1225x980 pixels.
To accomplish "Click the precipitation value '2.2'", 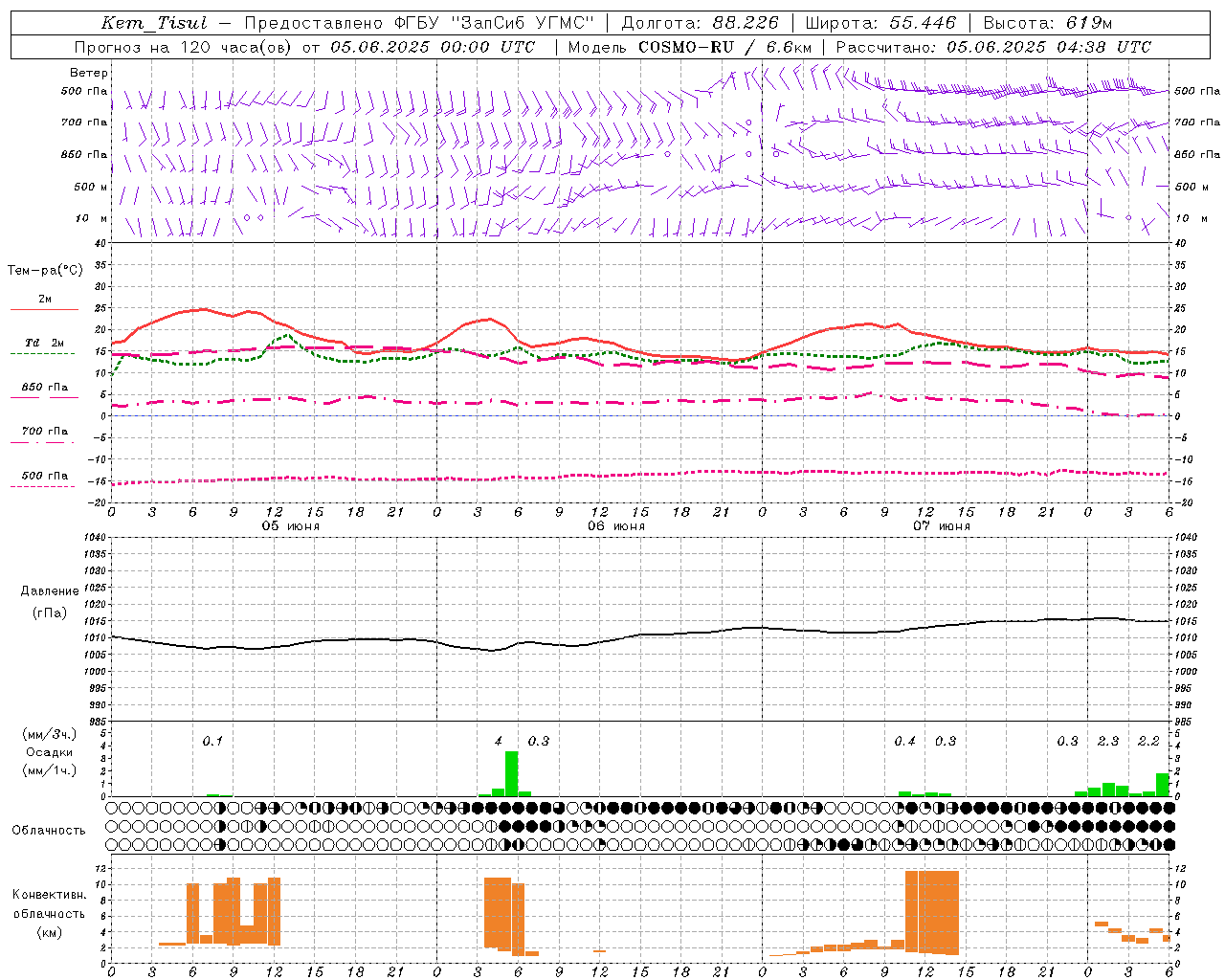I will click(x=1148, y=741).
